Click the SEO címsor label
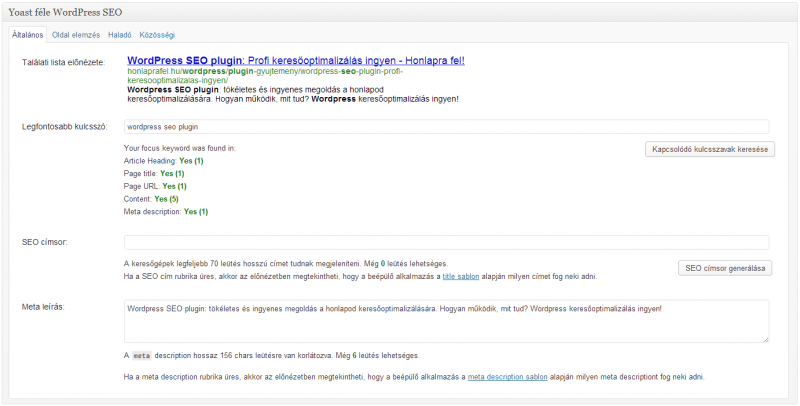The width and height of the screenshot is (800, 406). 45,242
